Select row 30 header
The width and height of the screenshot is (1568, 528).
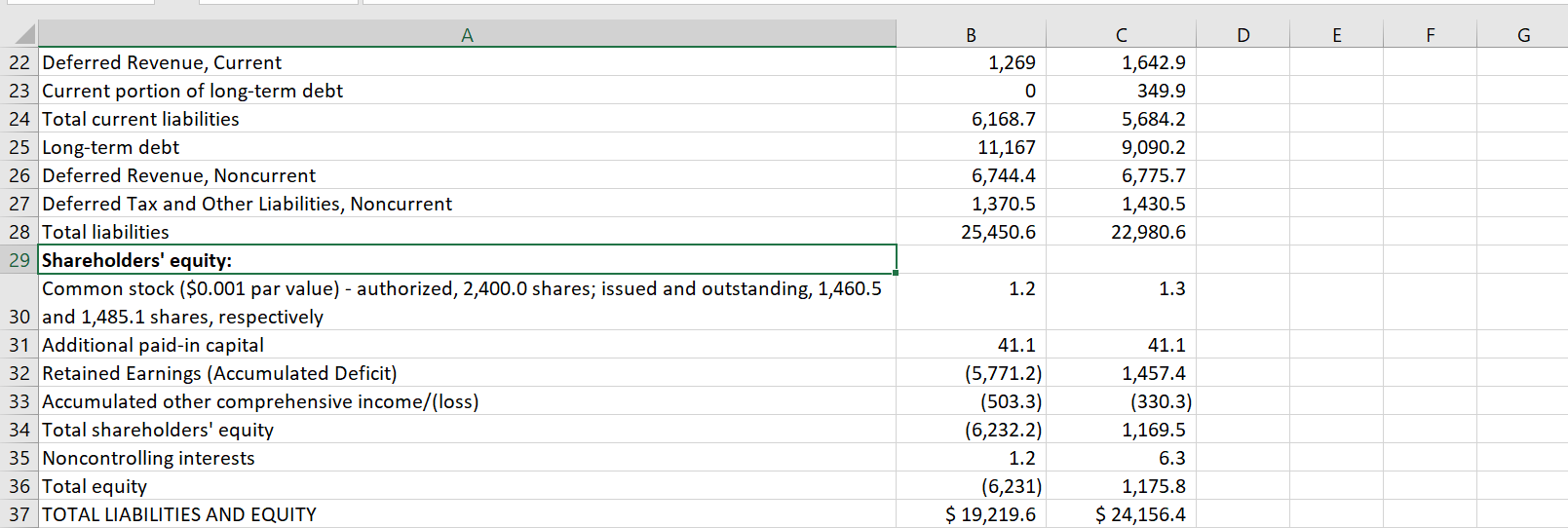click(x=19, y=302)
